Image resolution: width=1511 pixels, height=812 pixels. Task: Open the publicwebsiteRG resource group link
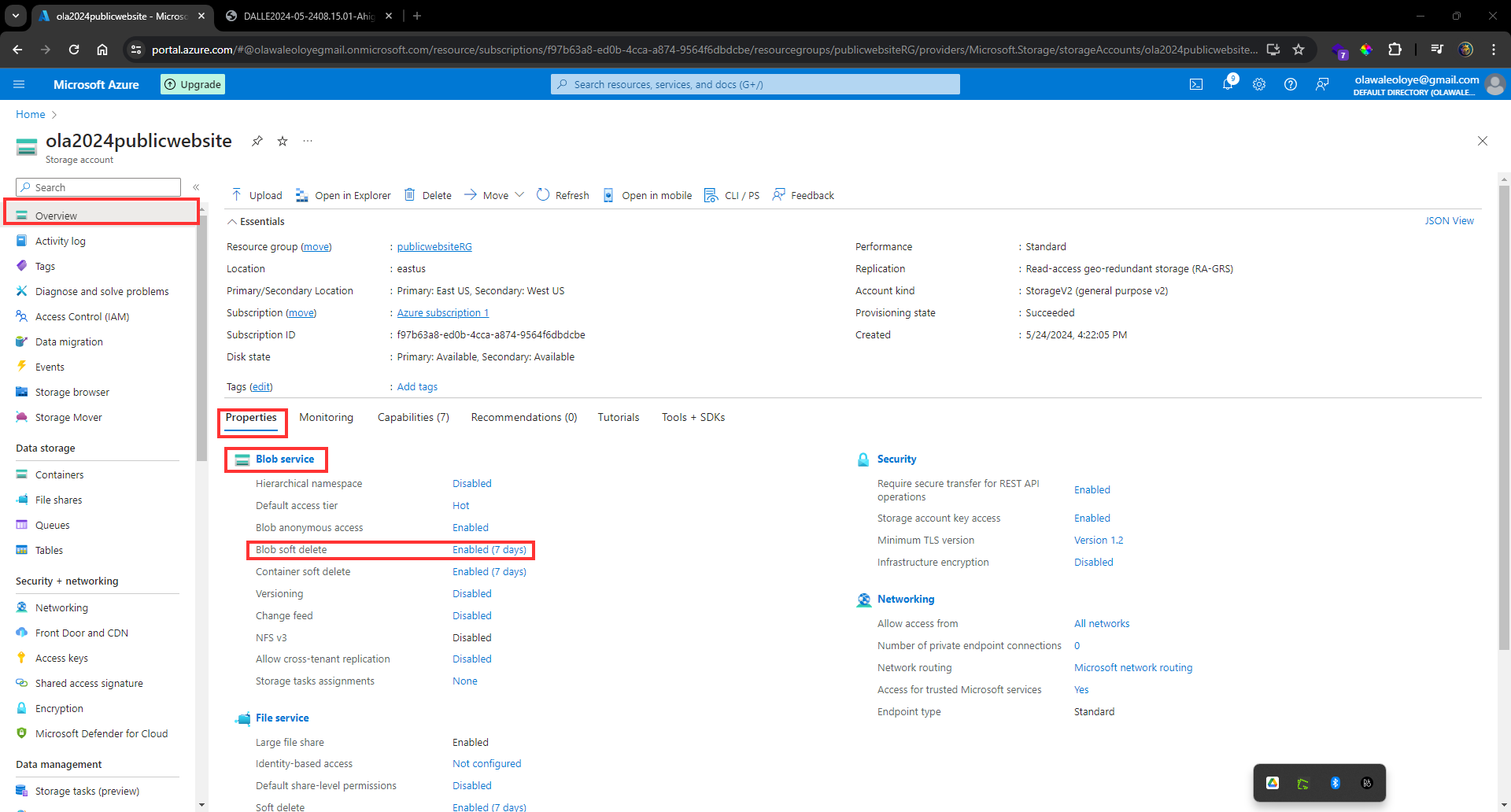click(x=434, y=246)
